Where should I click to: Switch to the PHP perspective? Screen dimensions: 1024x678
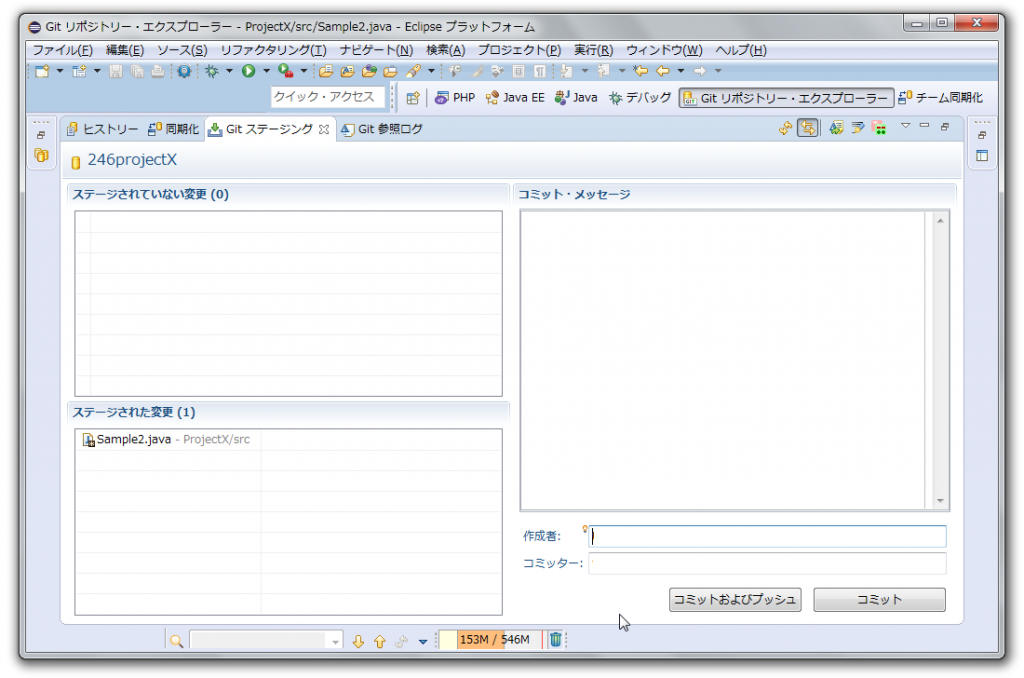tap(454, 98)
